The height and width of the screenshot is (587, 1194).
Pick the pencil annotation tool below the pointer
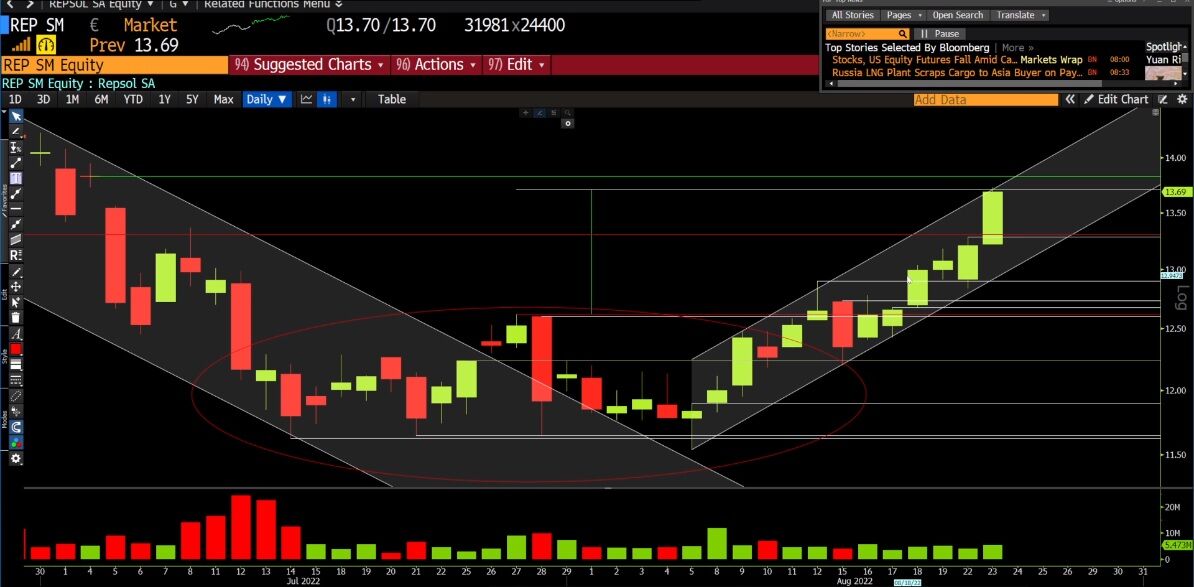(16, 132)
